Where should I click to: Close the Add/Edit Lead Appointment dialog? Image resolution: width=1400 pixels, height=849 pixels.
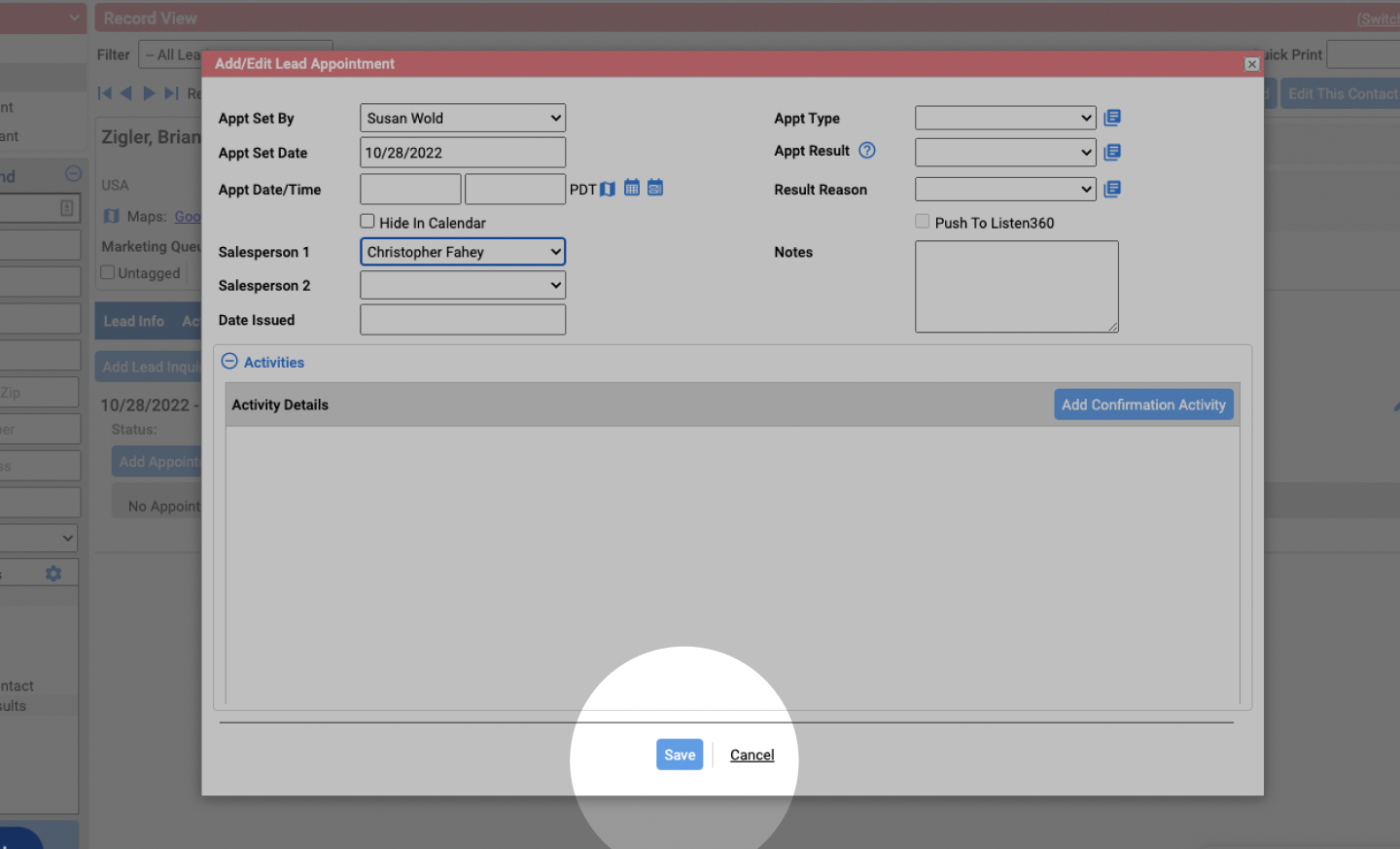pyautogui.click(x=1252, y=64)
